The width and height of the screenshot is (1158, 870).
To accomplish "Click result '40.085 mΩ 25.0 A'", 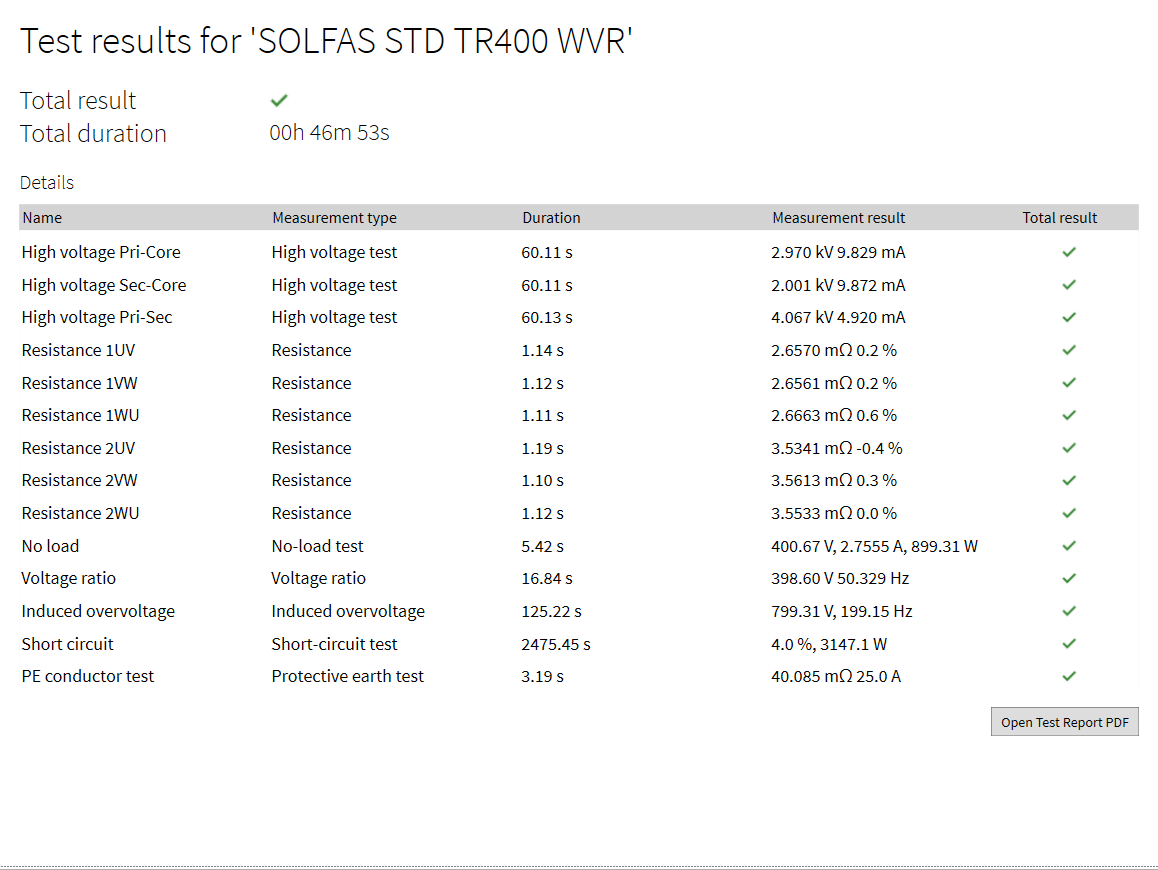I will tap(836, 677).
